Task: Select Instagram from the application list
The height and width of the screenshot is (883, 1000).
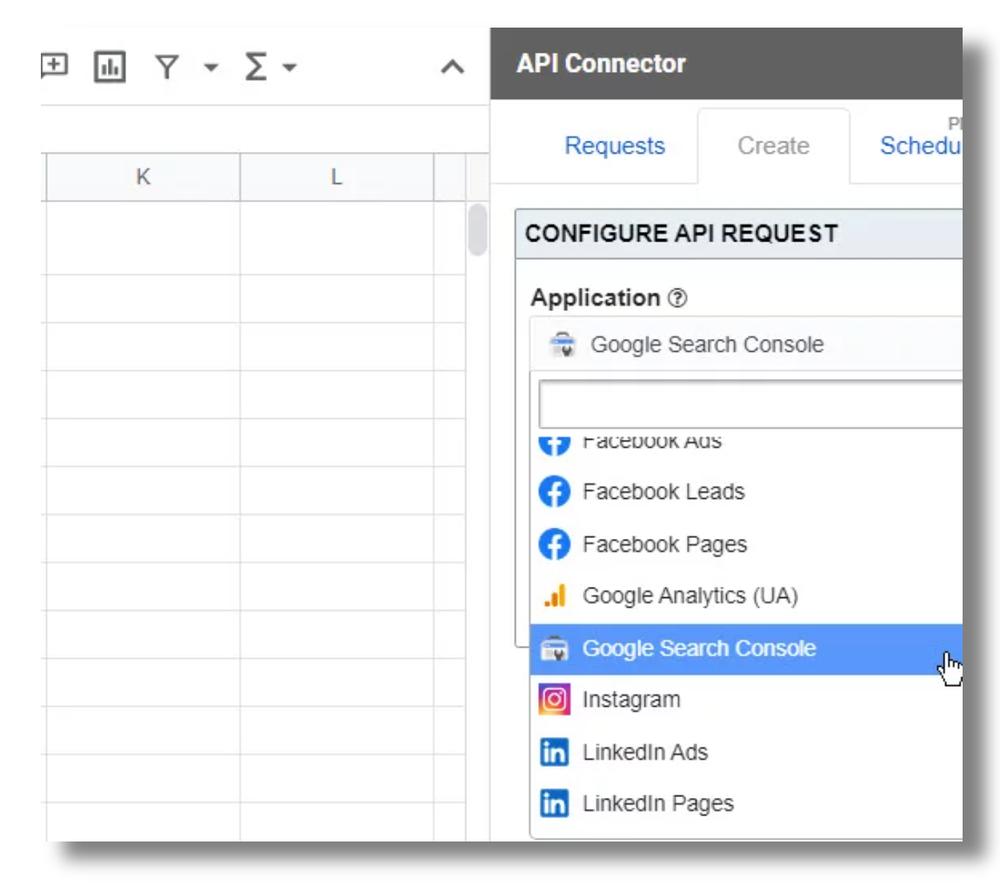Action: 746,700
